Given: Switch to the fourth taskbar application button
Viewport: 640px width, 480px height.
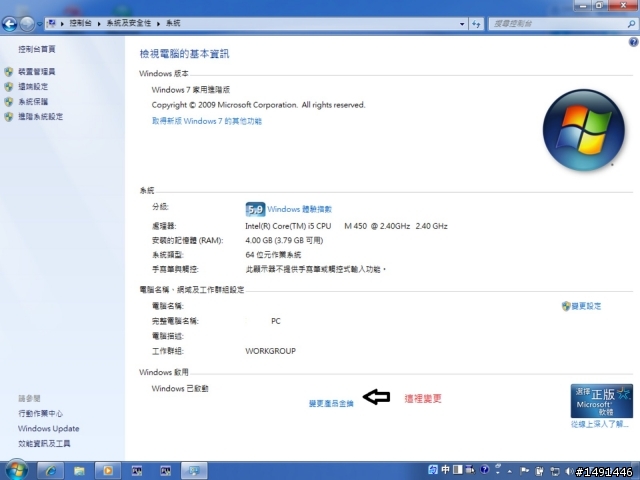Looking at the screenshot, I should [137, 471].
